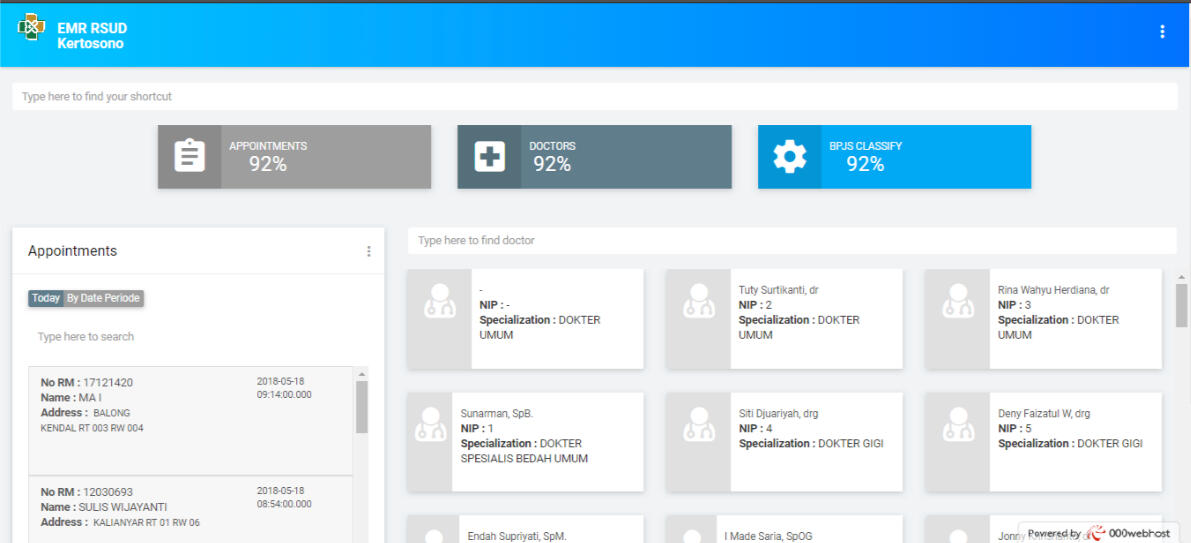Click Sunarman SpB doctor avatar icon
The width and height of the screenshot is (1191, 543).
click(x=429, y=428)
